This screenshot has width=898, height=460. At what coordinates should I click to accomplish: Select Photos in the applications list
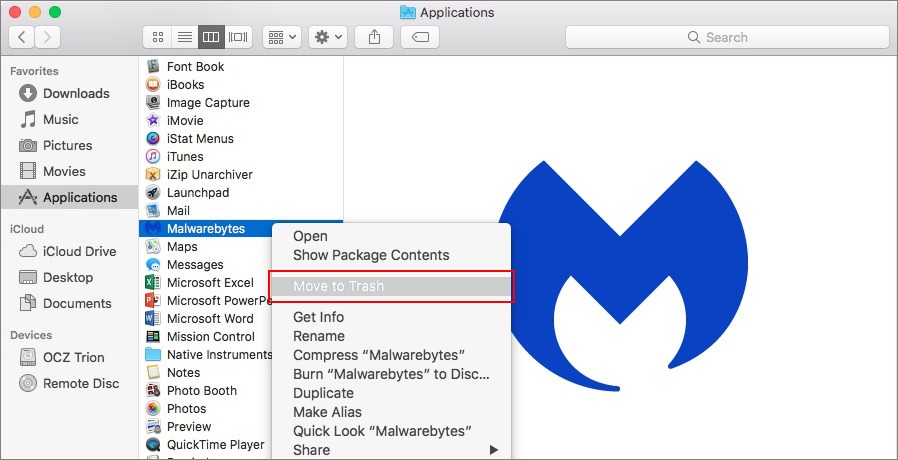click(205, 408)
